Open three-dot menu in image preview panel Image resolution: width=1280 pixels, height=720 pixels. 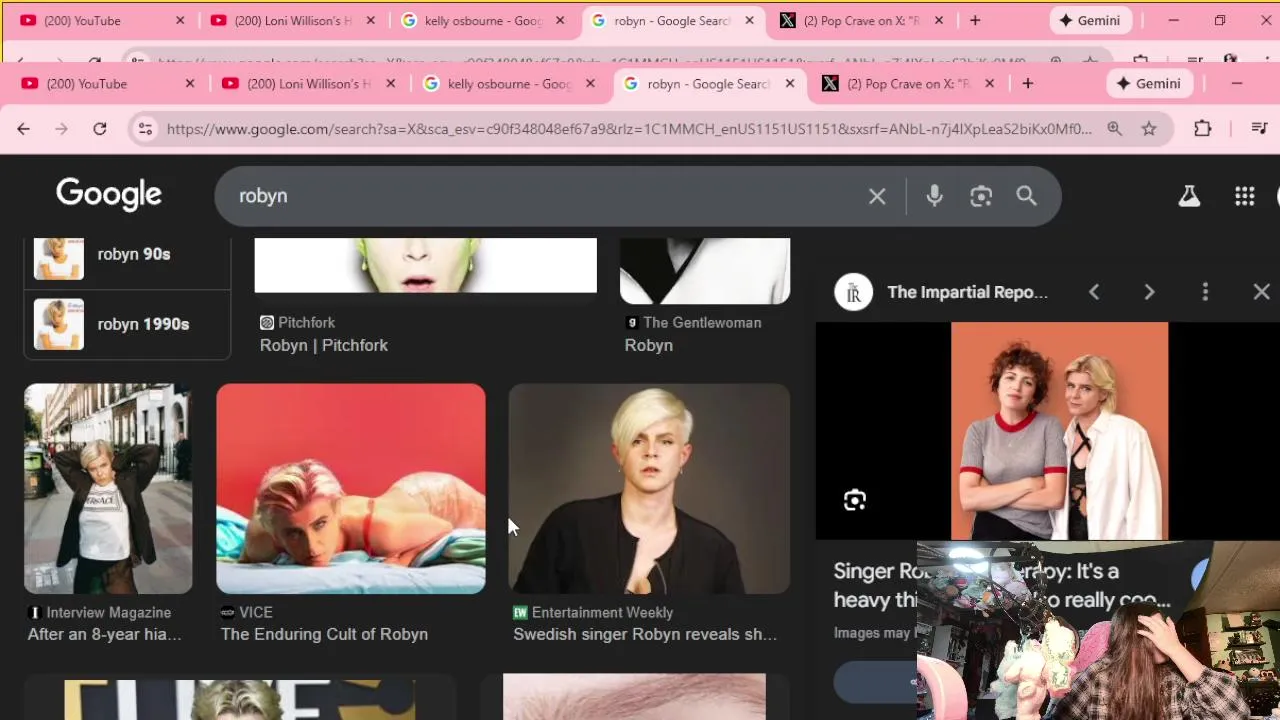[1205, 292]
